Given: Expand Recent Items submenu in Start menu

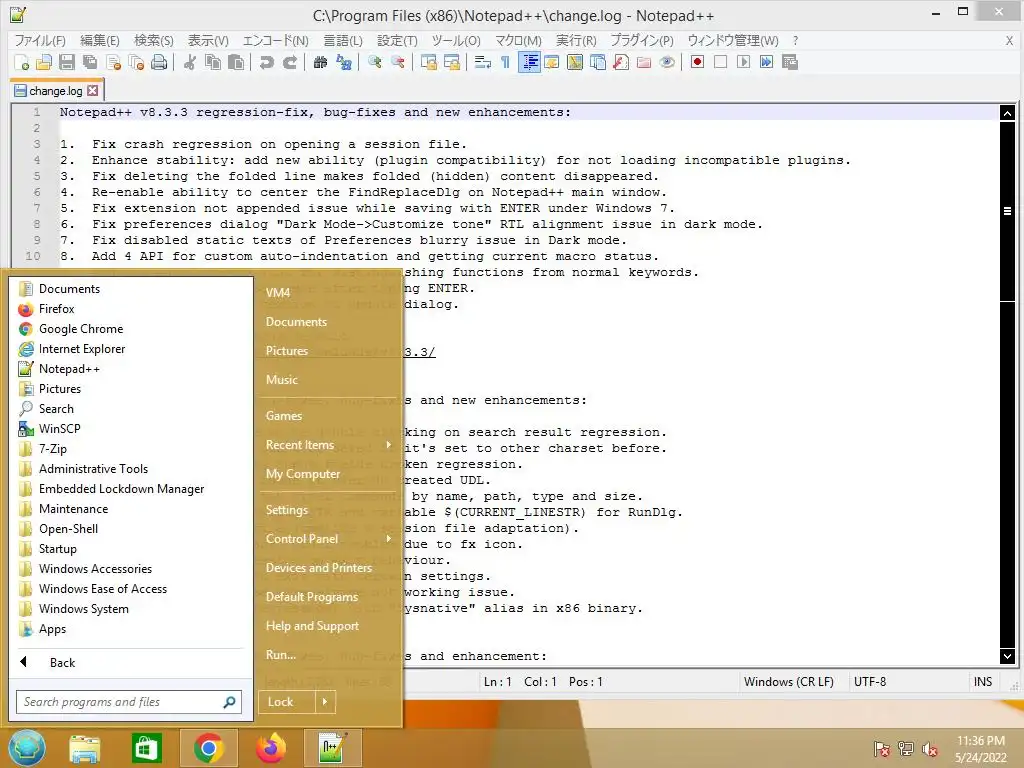Looking at the screenshot, I should 328,445.
